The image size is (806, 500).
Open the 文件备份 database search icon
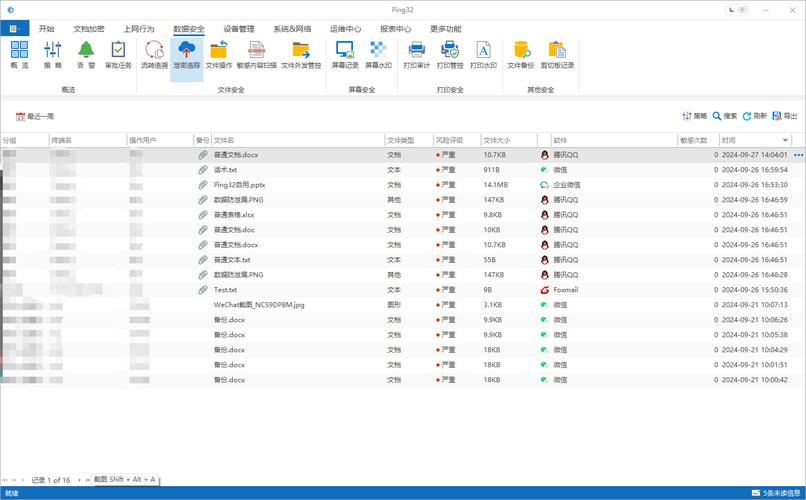point(521,49)
